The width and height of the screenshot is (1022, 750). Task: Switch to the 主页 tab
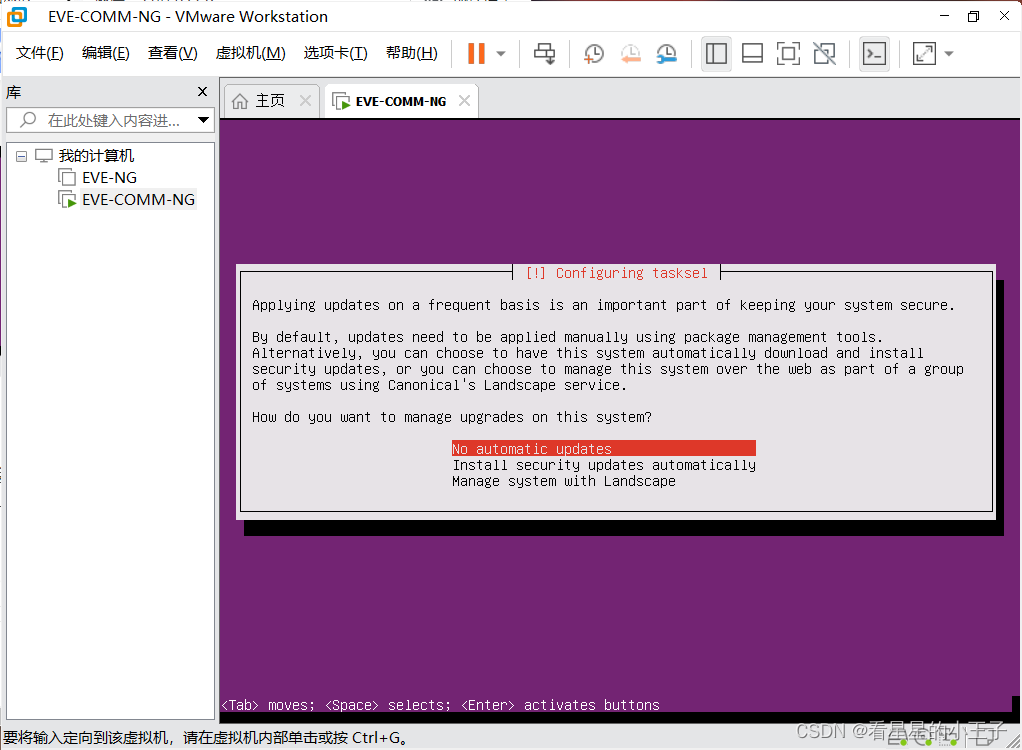coord(270,101)
